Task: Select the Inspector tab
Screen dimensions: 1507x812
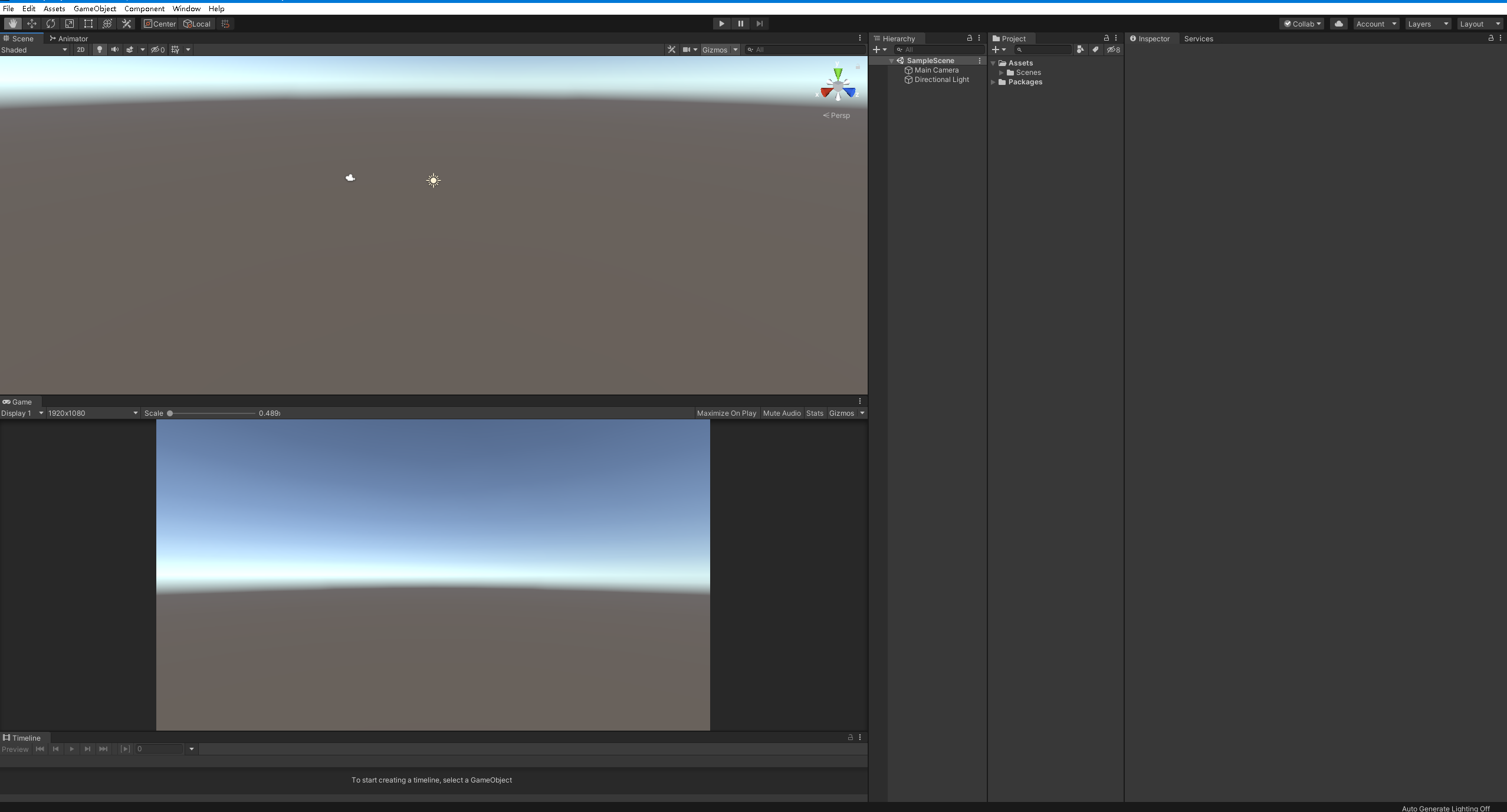Action: tap(1150, 38)
